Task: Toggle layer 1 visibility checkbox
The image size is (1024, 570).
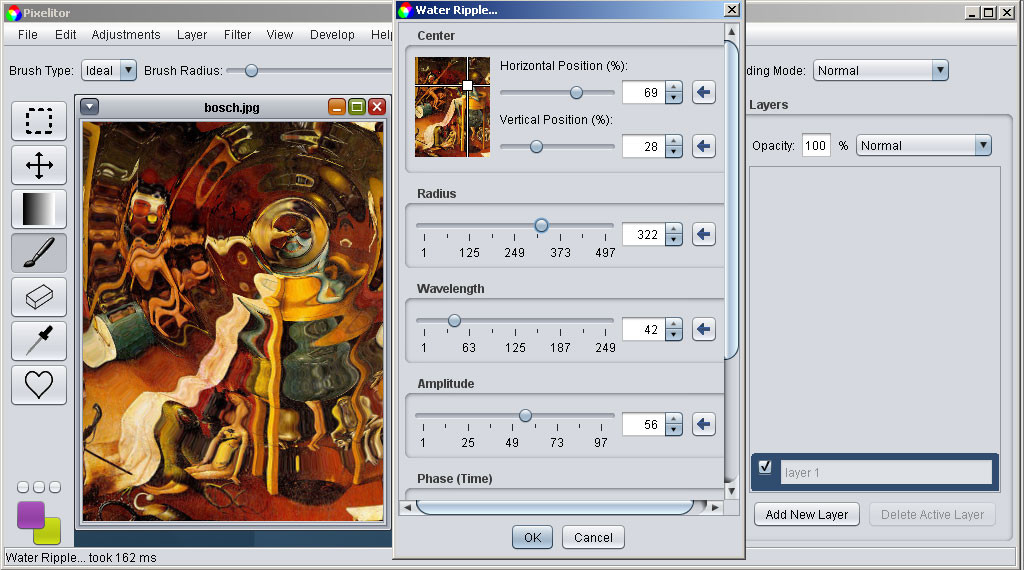Action: 765,467
